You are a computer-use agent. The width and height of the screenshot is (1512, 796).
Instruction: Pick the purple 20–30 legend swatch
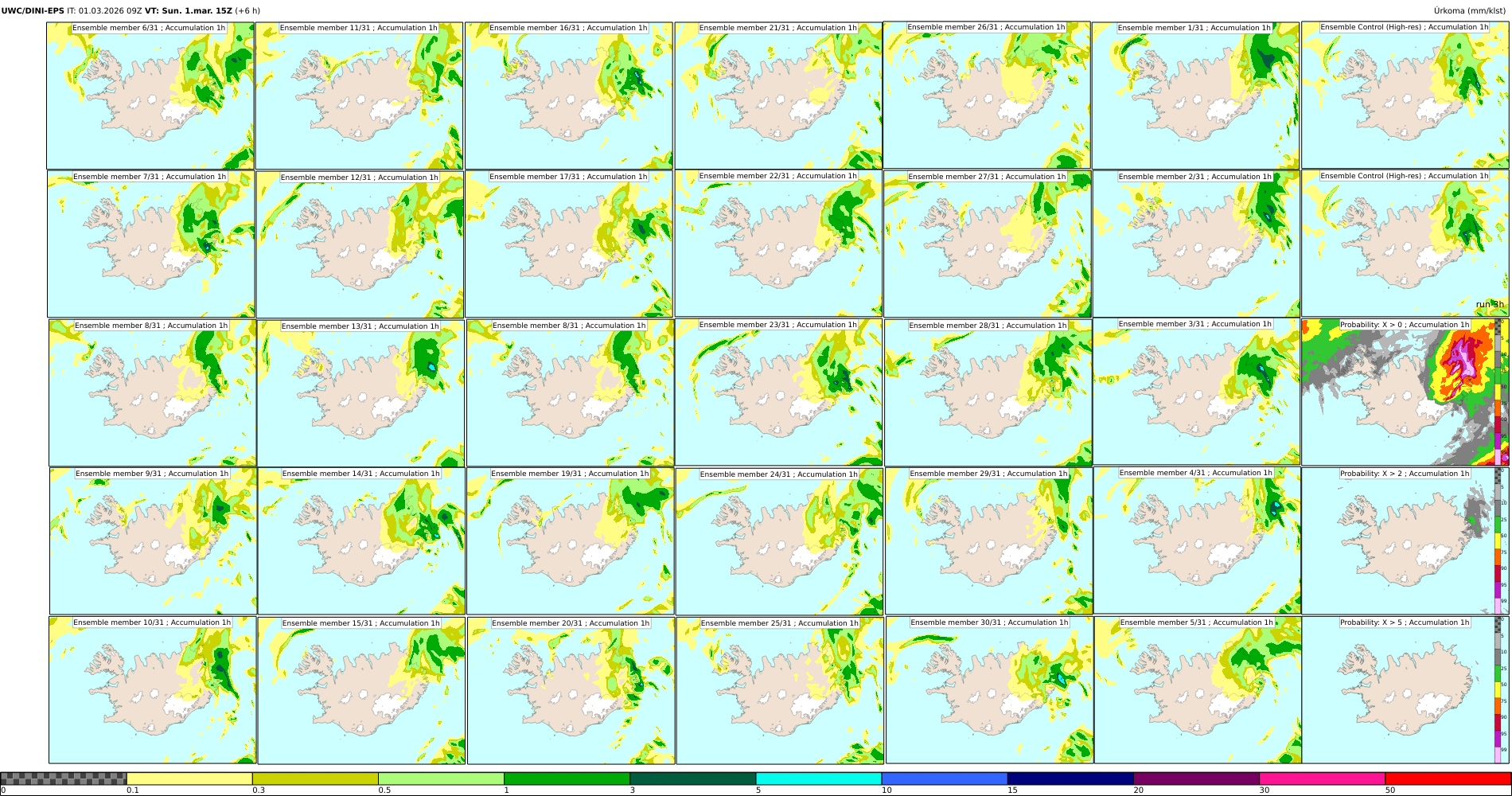click(x=1196, y=778)
